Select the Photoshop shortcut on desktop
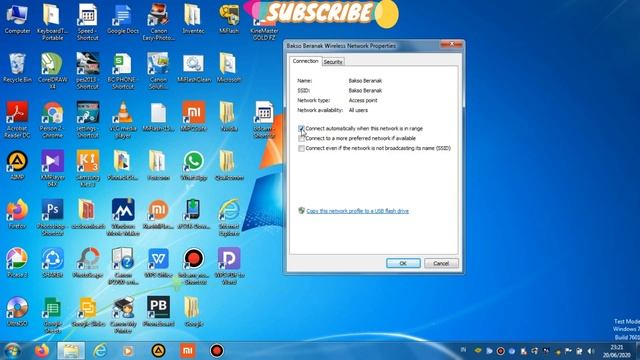Image resolution: width=640 pixels, height=360 pixels. pos(52,217)
